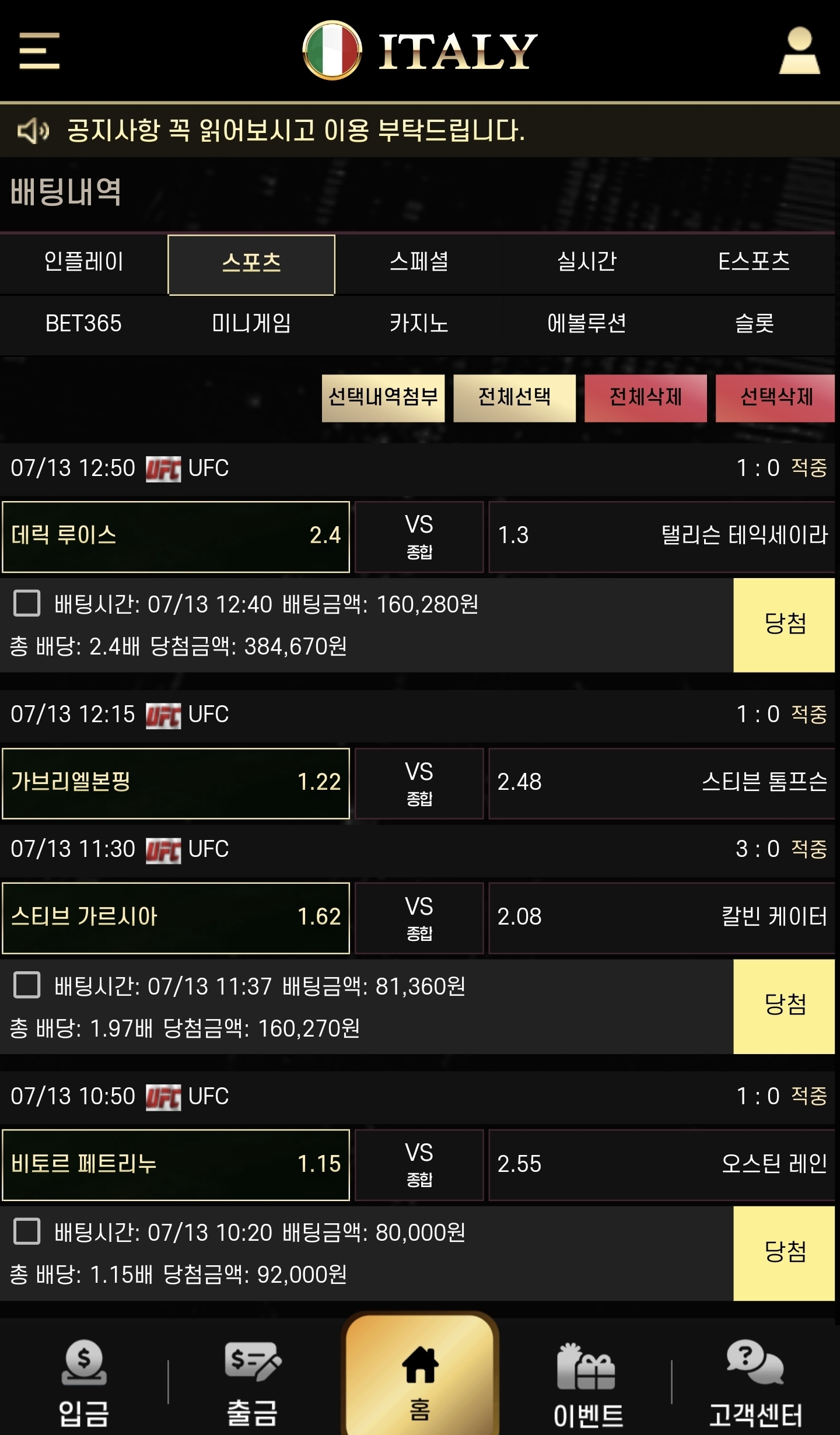The image size is (840, 1435).
Task: Open the hamburger menu icon
Action: (39, 51)
